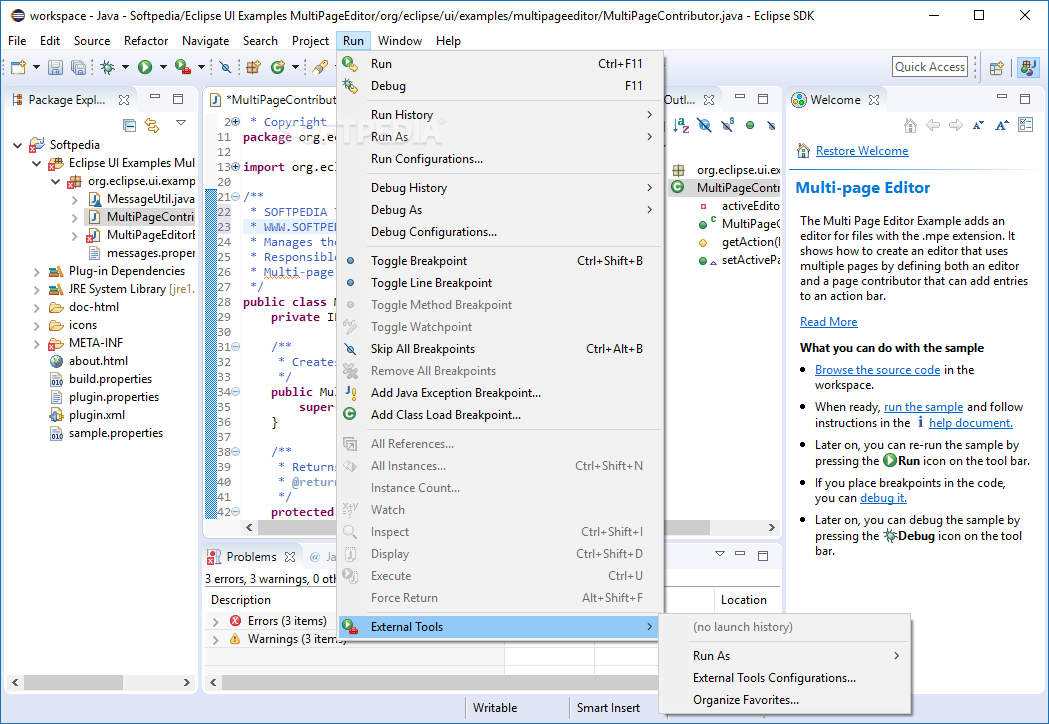The width and height of the screenshot is (1049, 724).
Task: Click the debug it link
Action: click(883, 498)
